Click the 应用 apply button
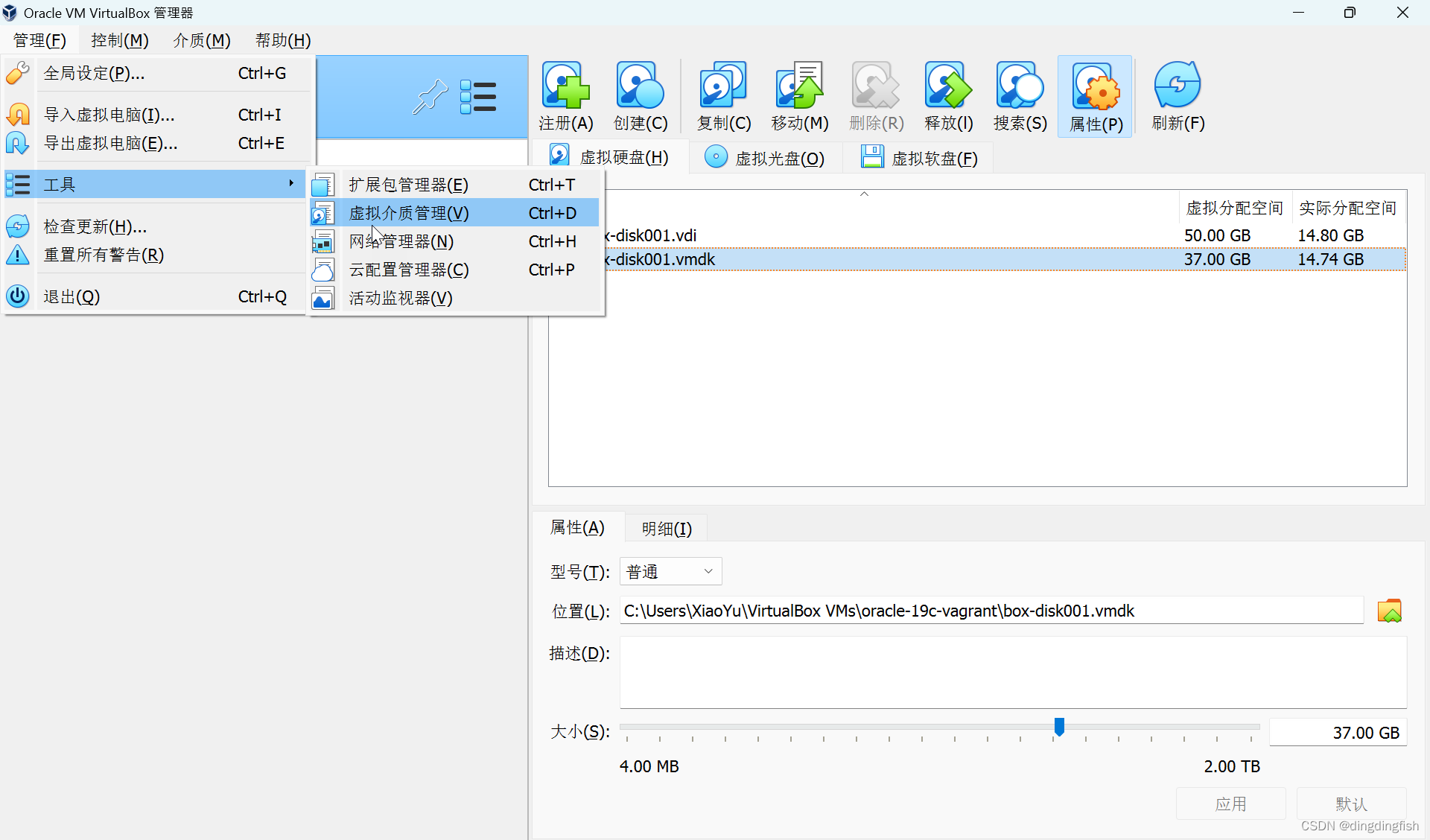The image size is (1430, 840). tap(1230, 804)
